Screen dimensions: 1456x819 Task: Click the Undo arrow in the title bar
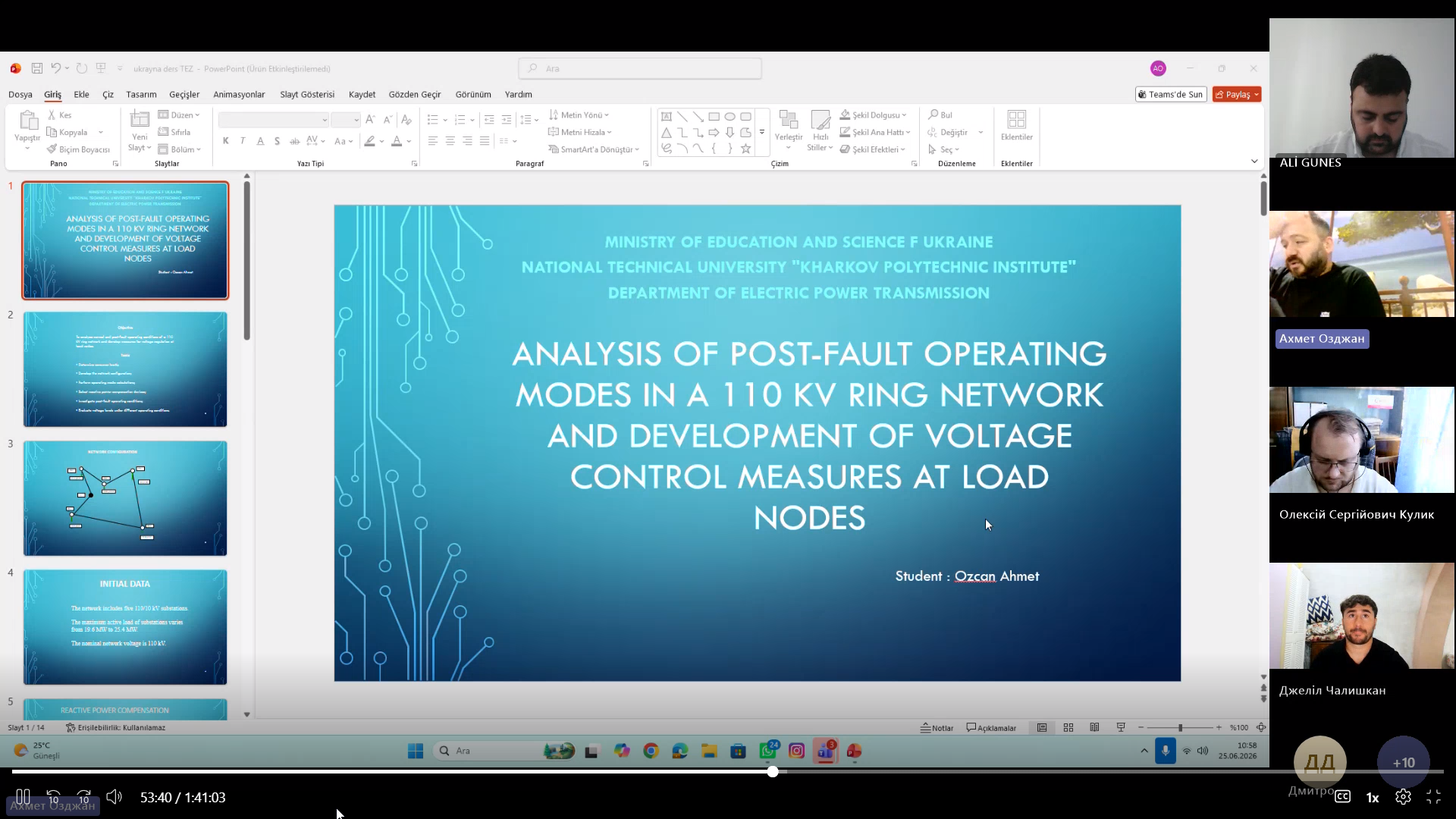55,68
